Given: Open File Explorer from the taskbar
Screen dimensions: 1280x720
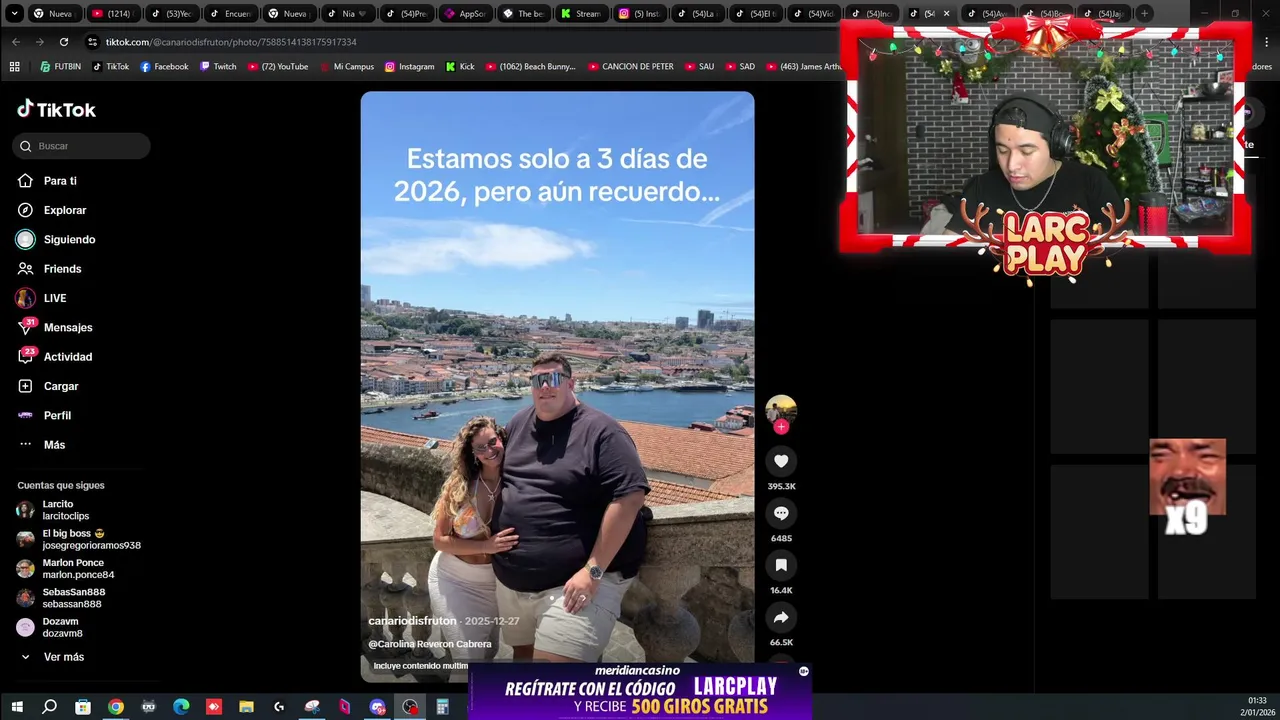Looking at the screenshot, I should 246,707.
